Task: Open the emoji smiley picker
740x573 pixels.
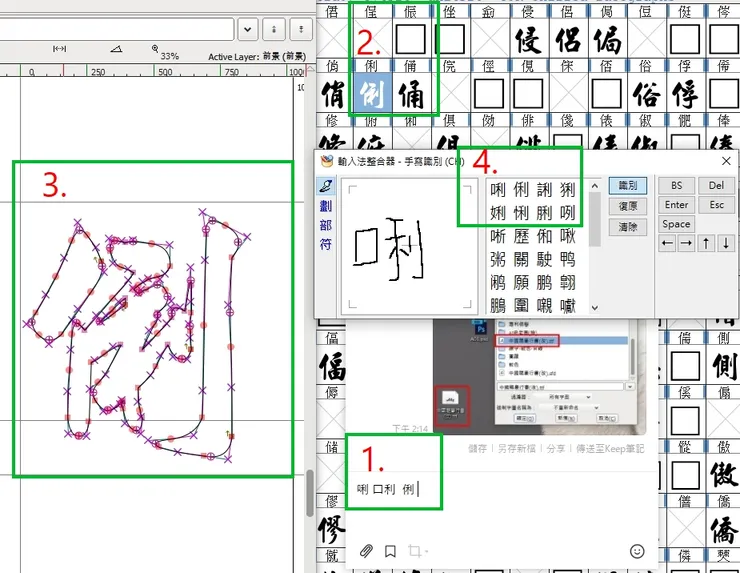Action: click(x=637, y=551)
